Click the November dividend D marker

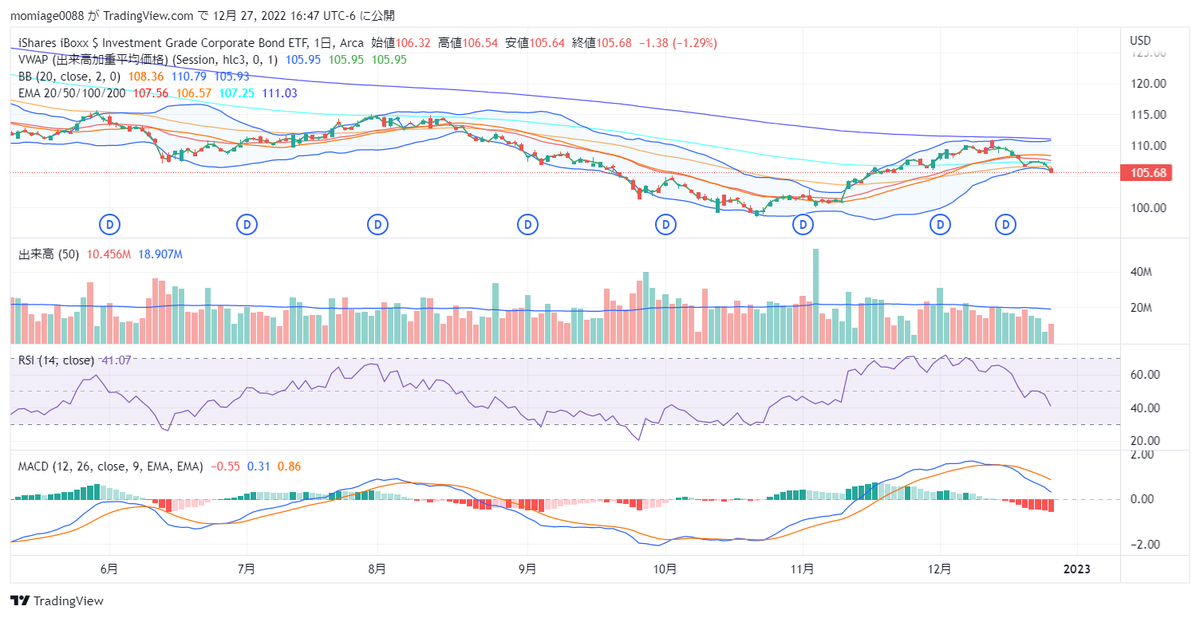coord(802,224)
